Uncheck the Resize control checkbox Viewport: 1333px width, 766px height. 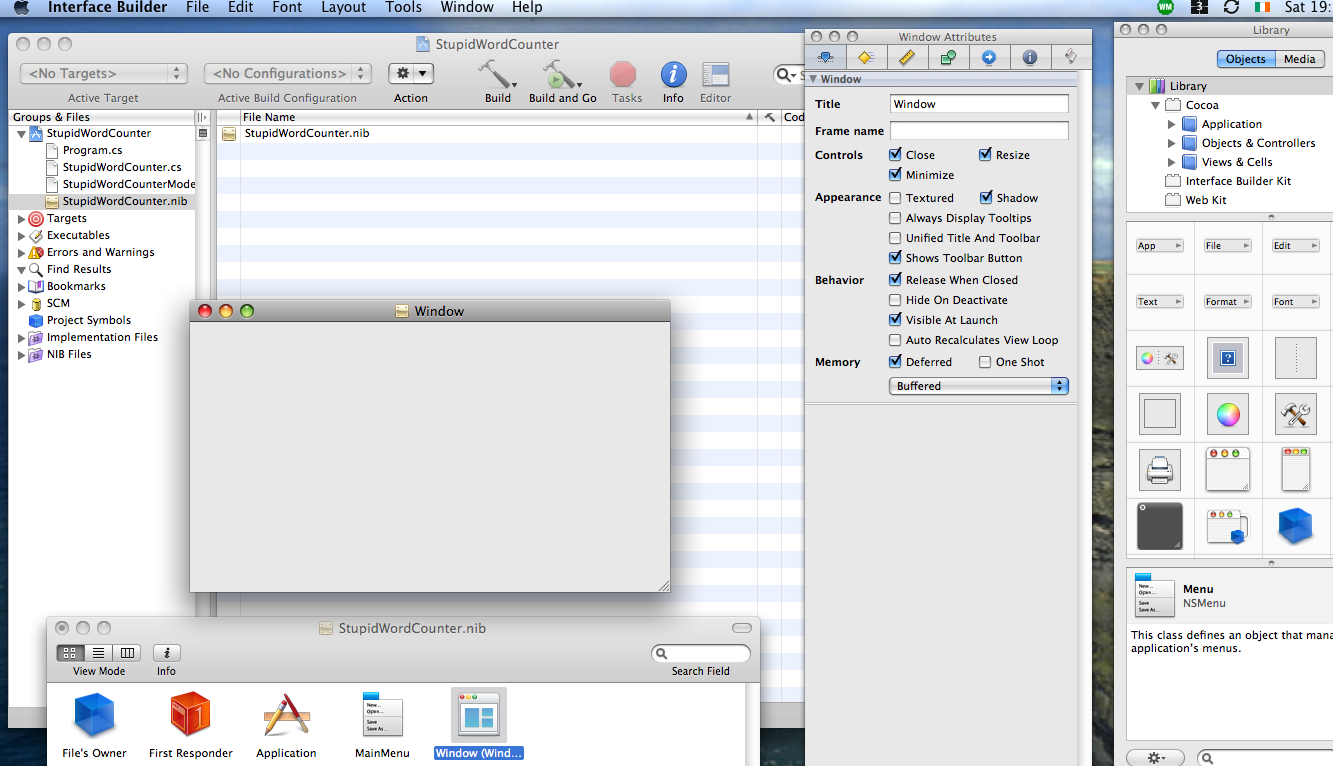coord(986,155)
